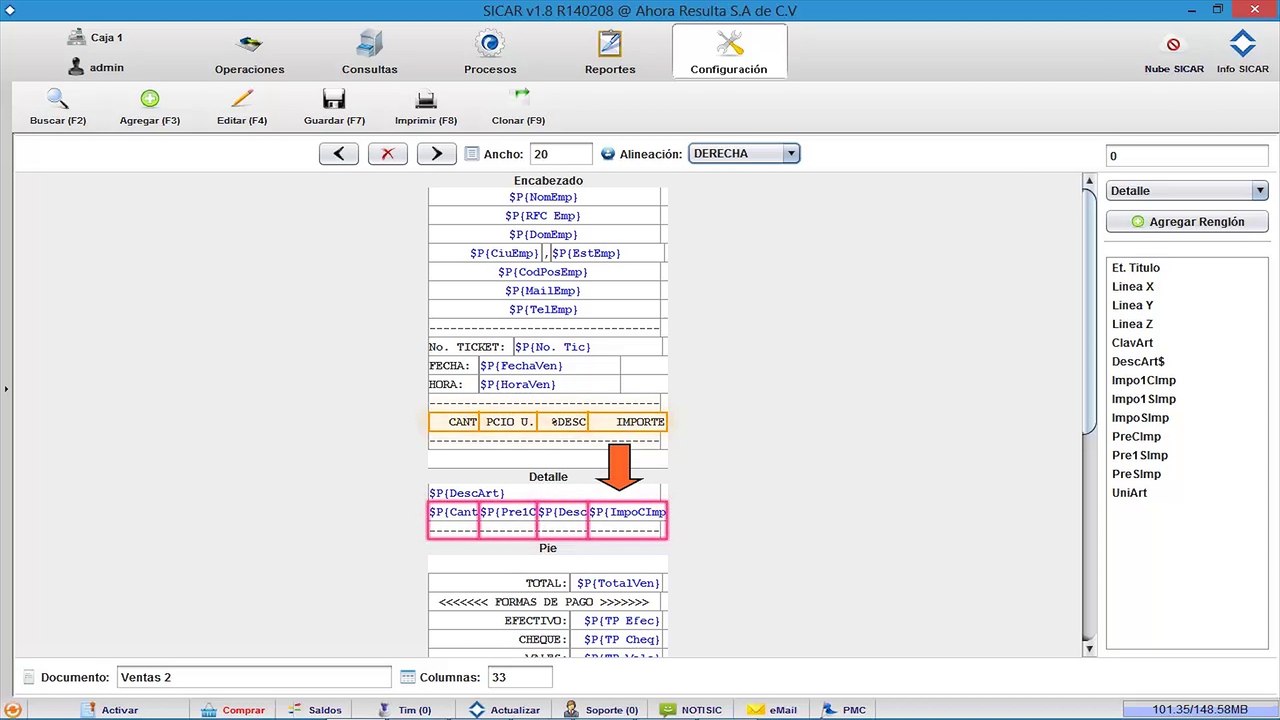Select PreCImp in field list

point(1136,437)
